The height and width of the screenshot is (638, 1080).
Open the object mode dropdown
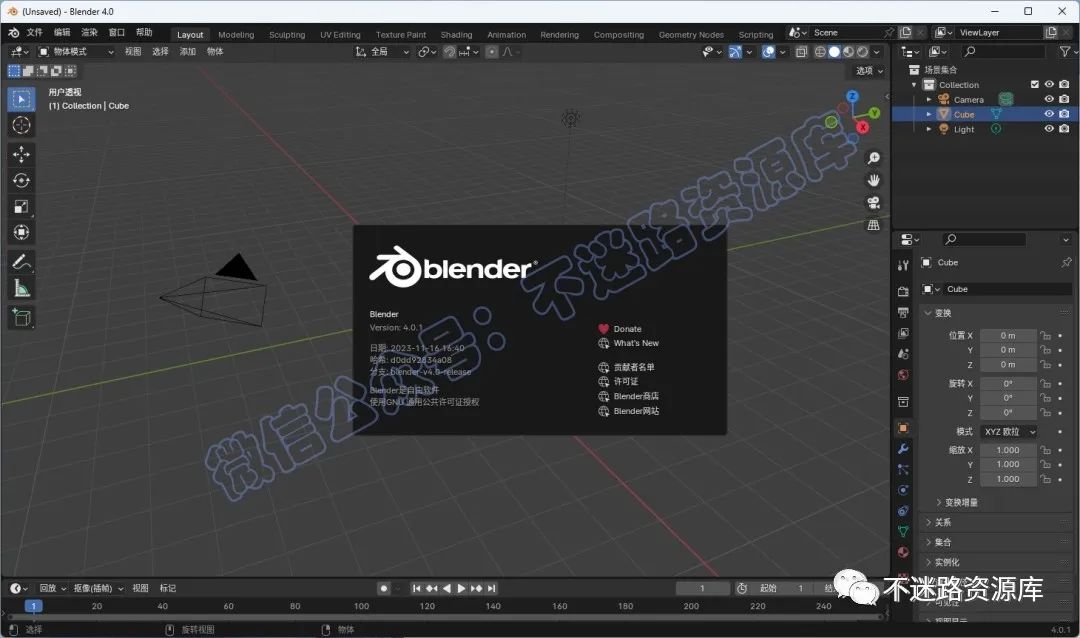coord(76,52)
